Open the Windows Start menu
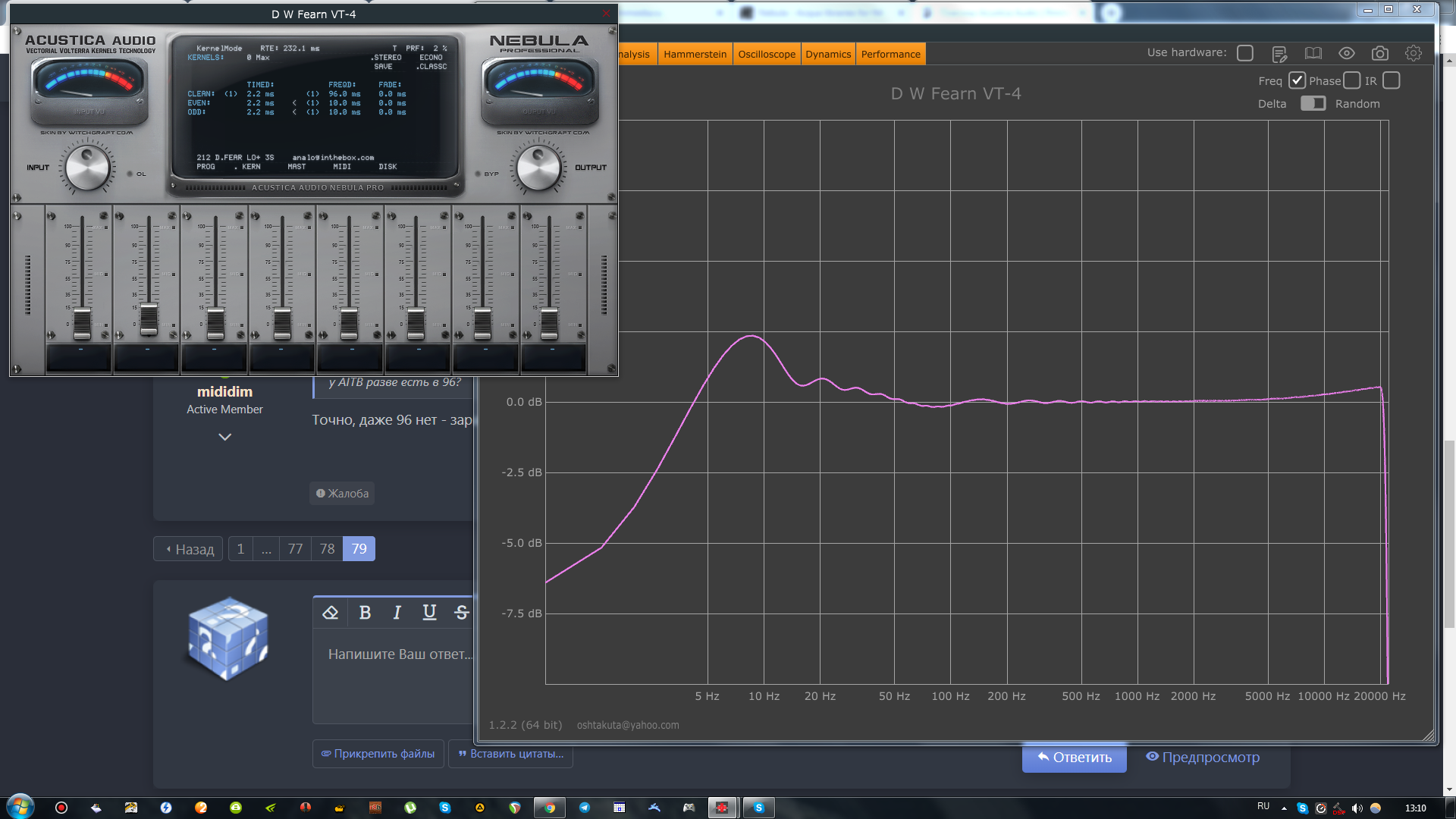Viewport: 1456px width, 819px height. click(20, 807)
